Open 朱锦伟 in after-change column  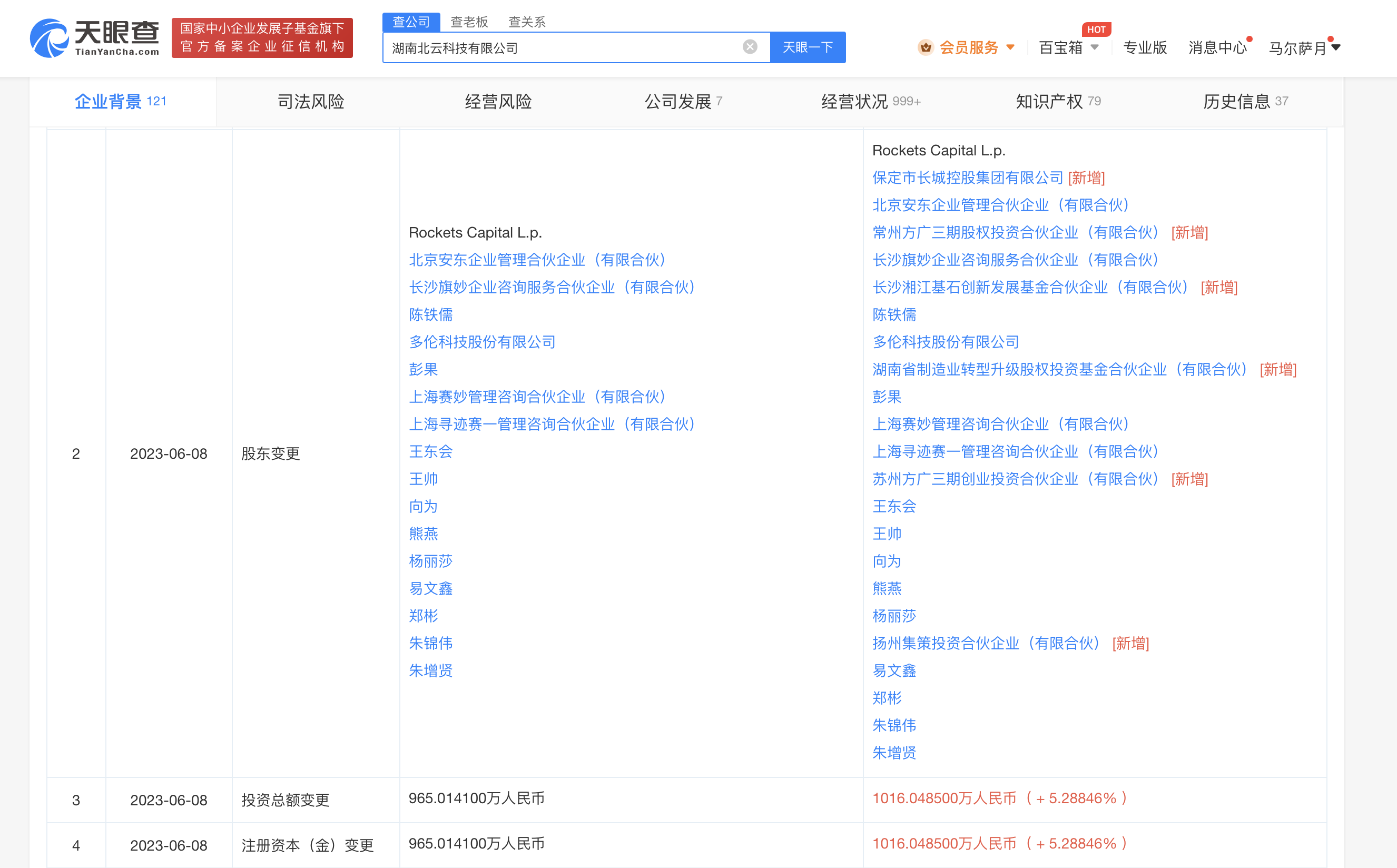[894, 726]
